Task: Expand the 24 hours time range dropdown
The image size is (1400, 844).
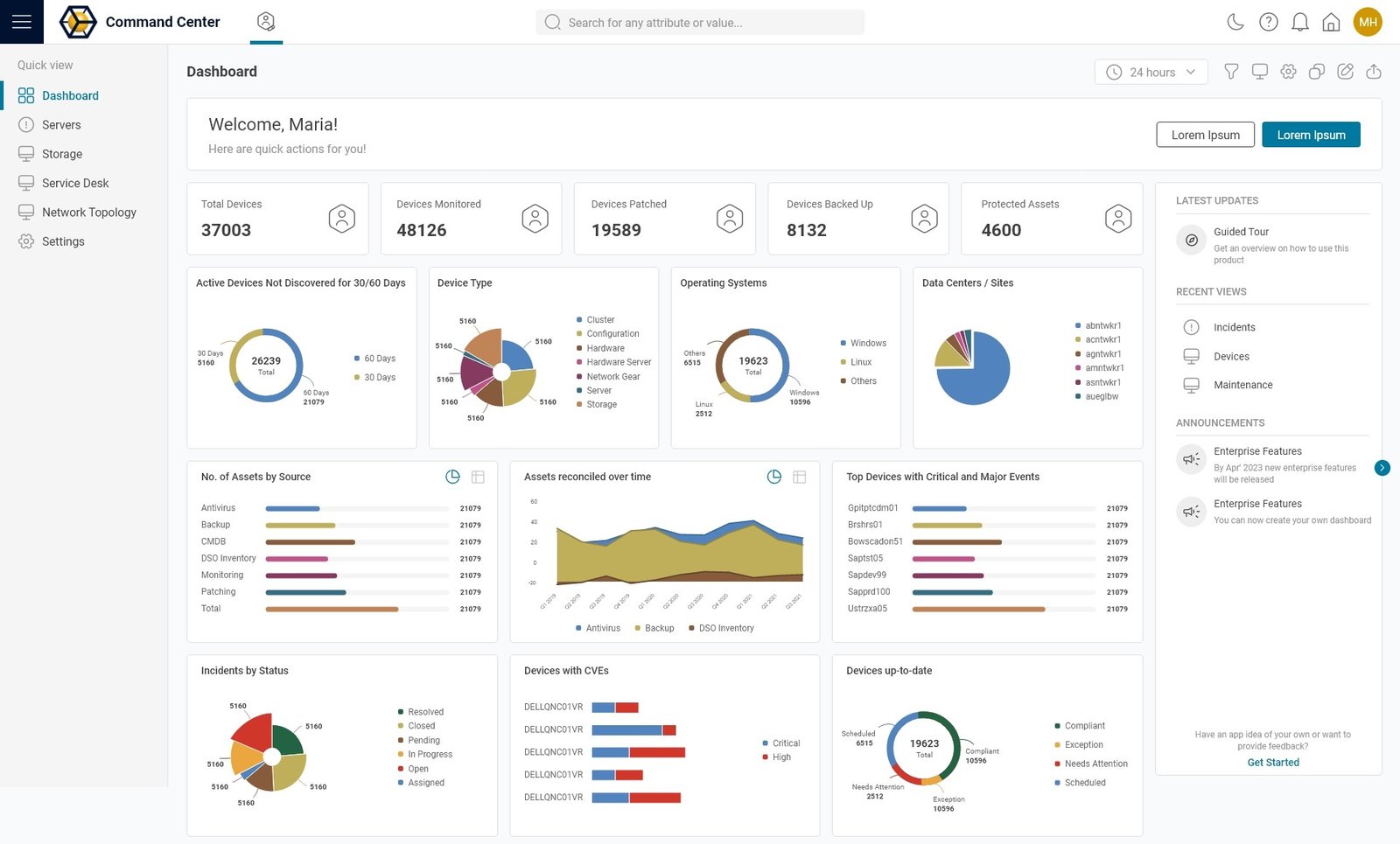Action: (x=1151, y=72)
